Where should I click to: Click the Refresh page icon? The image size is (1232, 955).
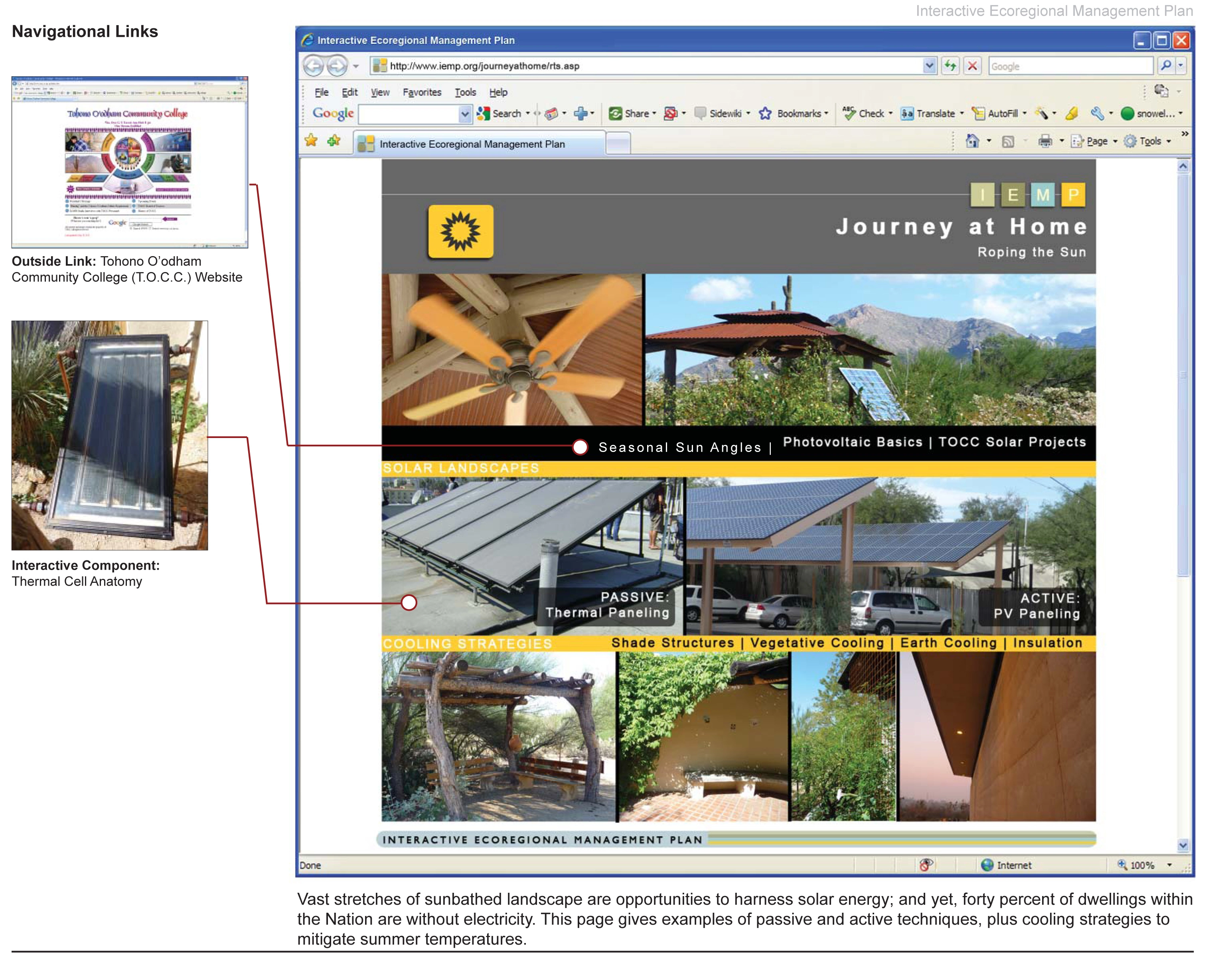[x=950, y=66]
